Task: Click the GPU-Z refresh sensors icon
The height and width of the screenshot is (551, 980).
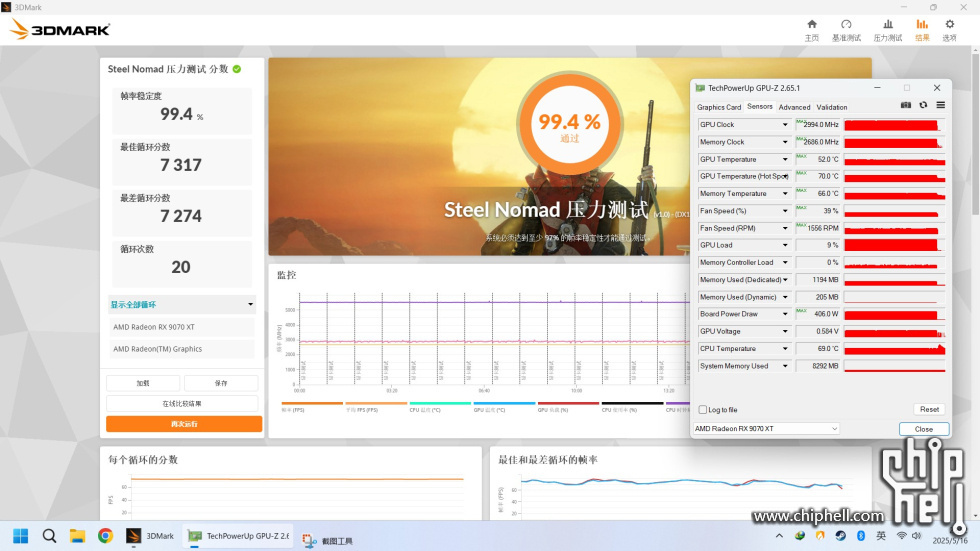Action: pyautogui.click(x=923, y=105)
